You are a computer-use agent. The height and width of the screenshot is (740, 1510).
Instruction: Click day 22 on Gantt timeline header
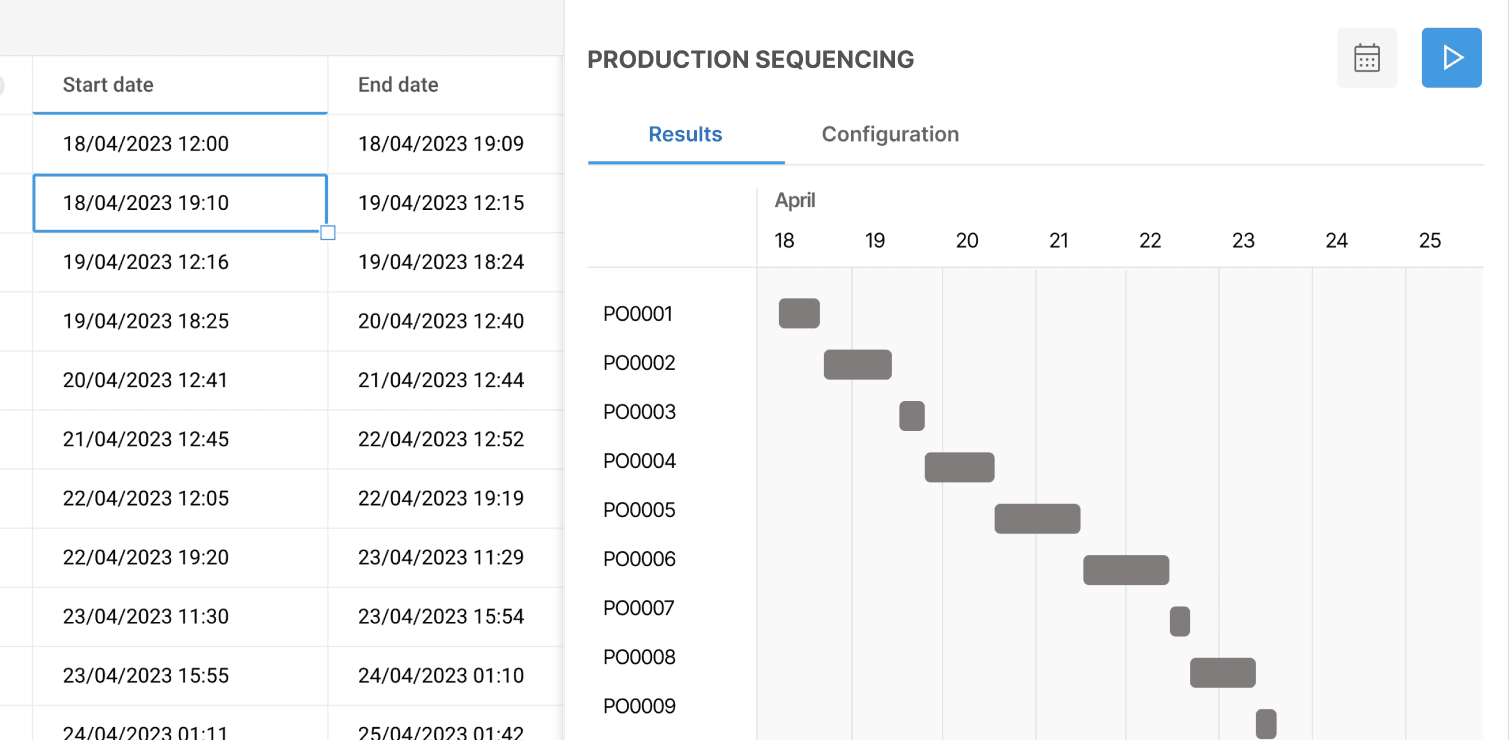coord(1150,241)
